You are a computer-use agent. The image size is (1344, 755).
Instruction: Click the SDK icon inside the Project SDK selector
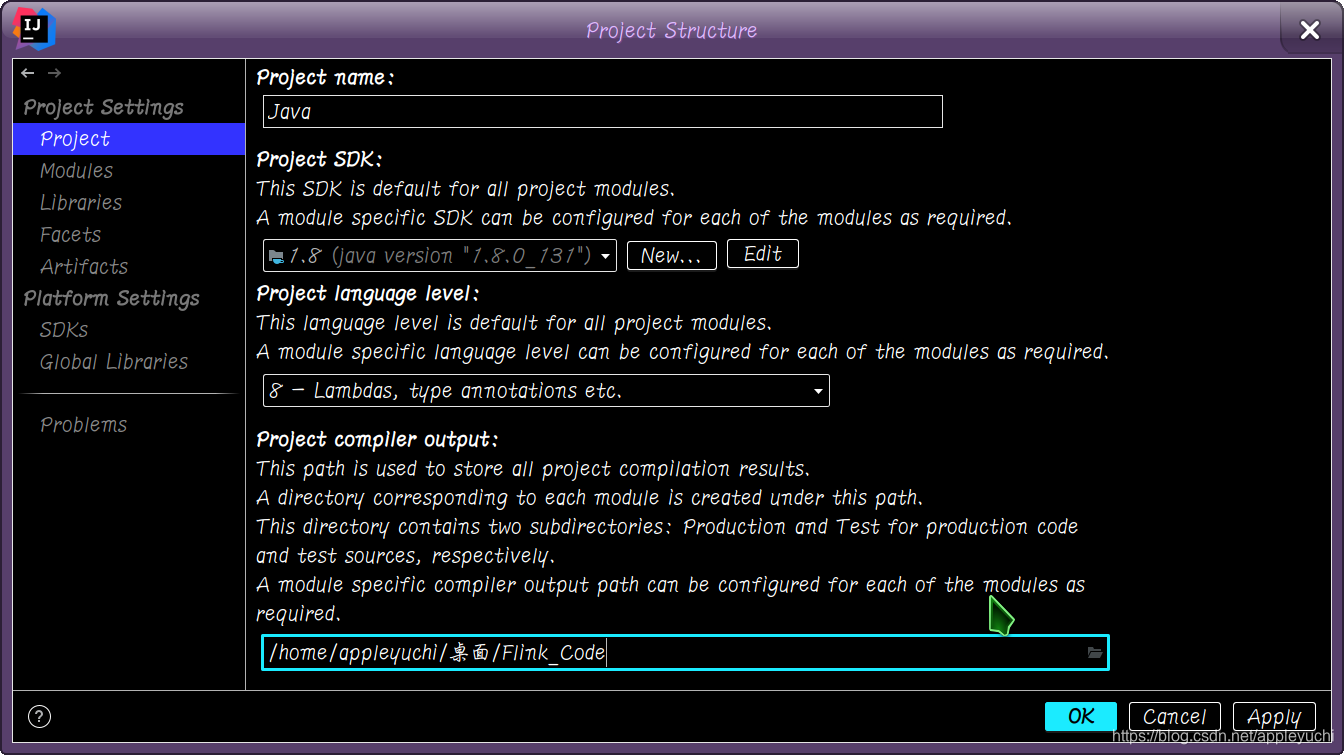coord(276,255)
